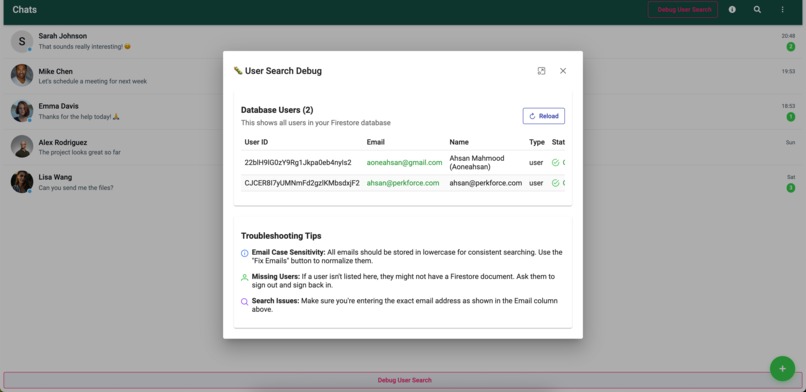Close the User Search Debug dialog
Screen dimensions: 806x392
(563, 71)
